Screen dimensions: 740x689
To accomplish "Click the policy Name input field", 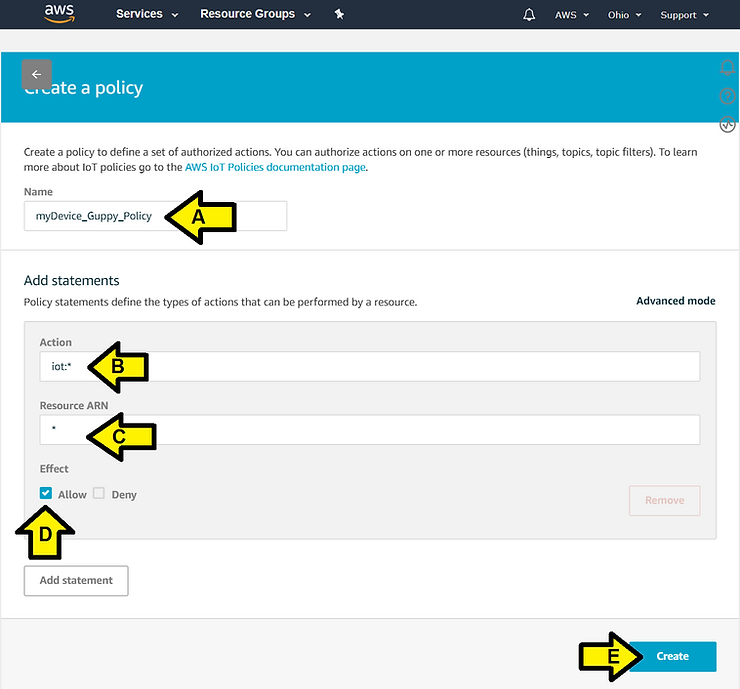I will pos(155,216).
